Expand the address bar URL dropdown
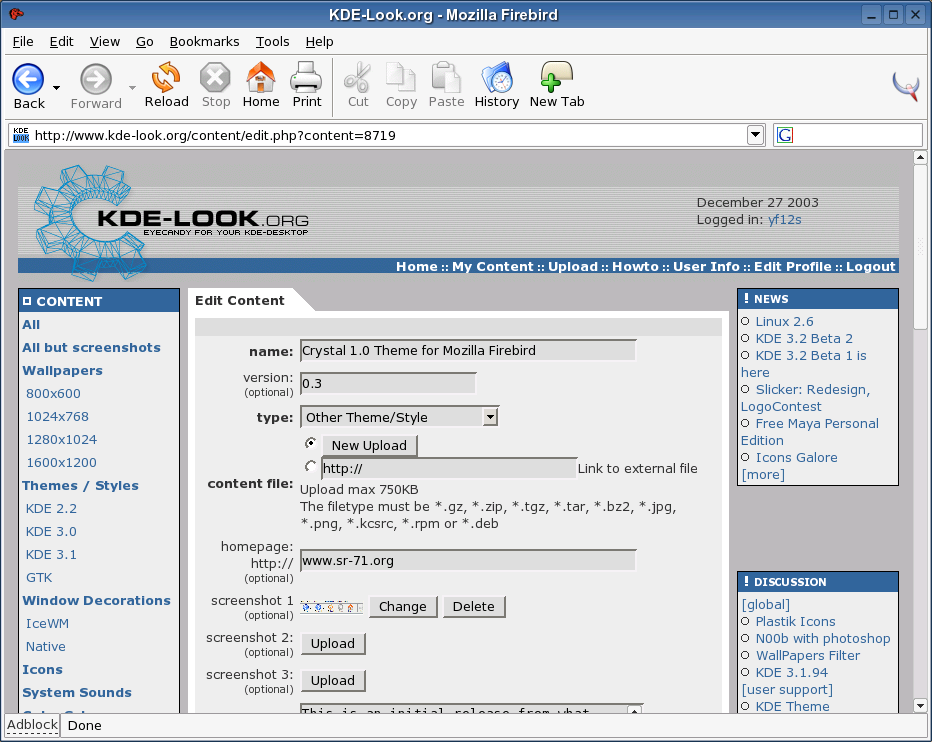Screen dimensions: 932x742 point(755,135)
